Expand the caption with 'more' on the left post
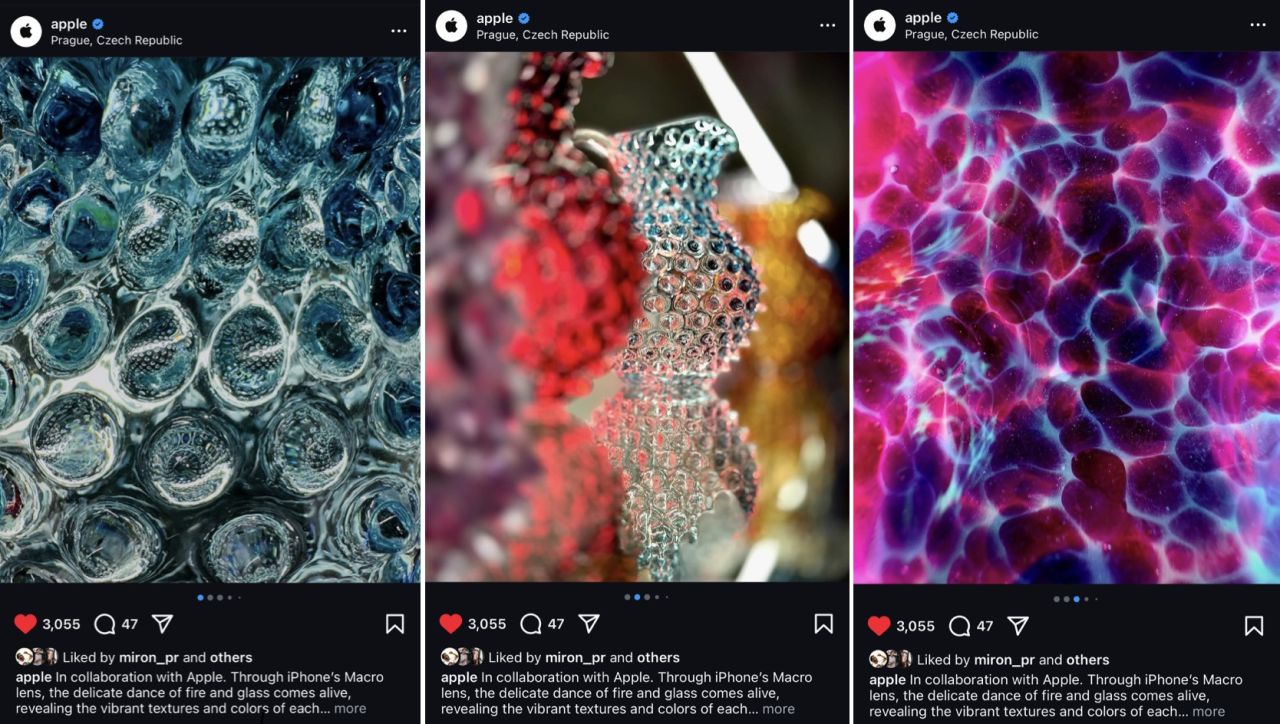This screenshot has width=1280, height=724. click(350, 709)
